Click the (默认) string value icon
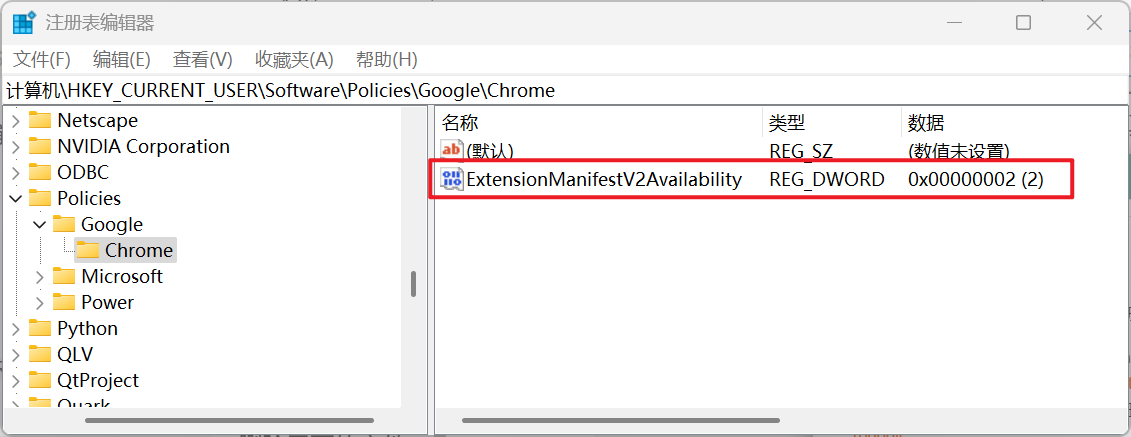This screenshot has width=1131, height=437. tap(452, 151)
